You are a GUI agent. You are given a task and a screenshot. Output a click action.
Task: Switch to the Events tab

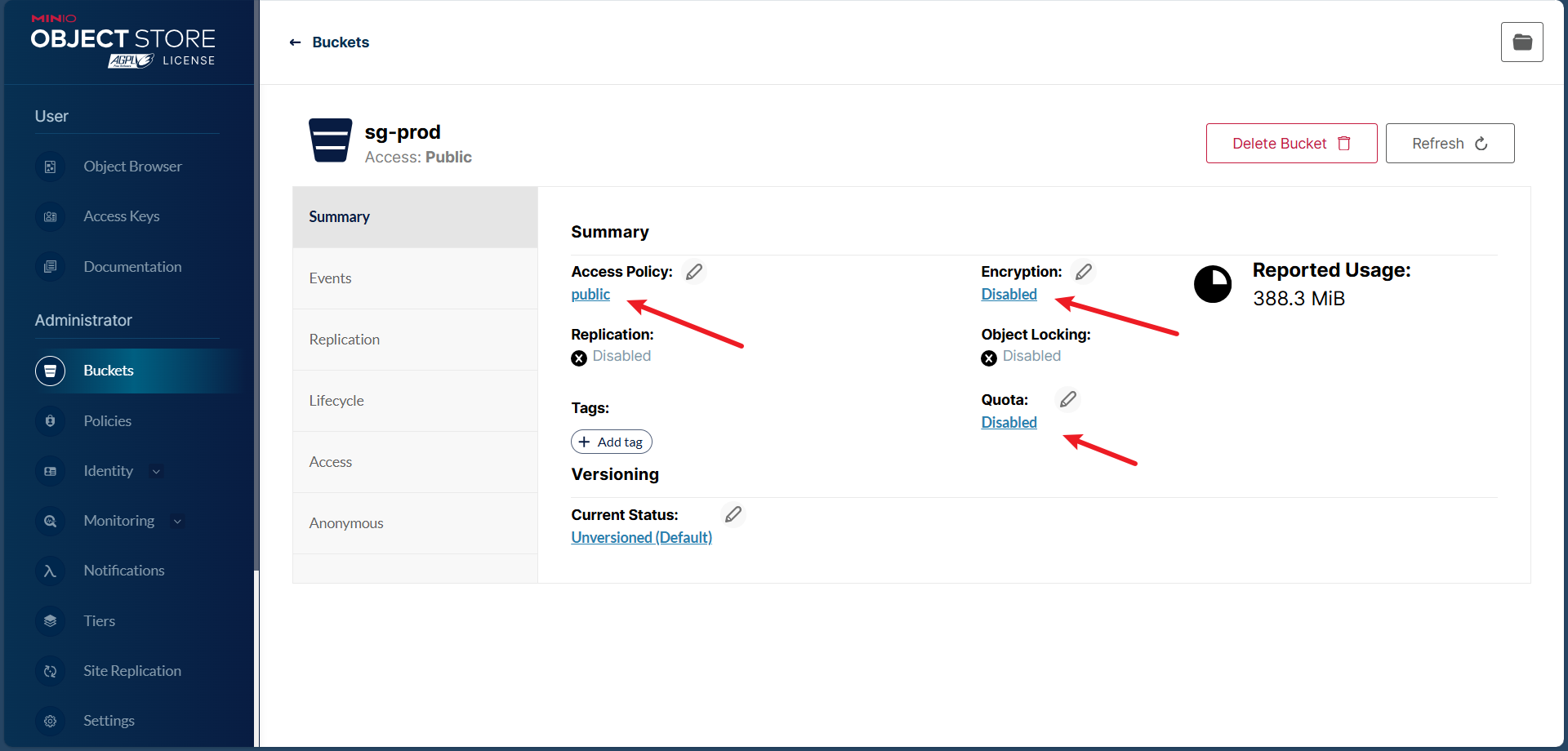pyautogui.click(x=330, y=278)
